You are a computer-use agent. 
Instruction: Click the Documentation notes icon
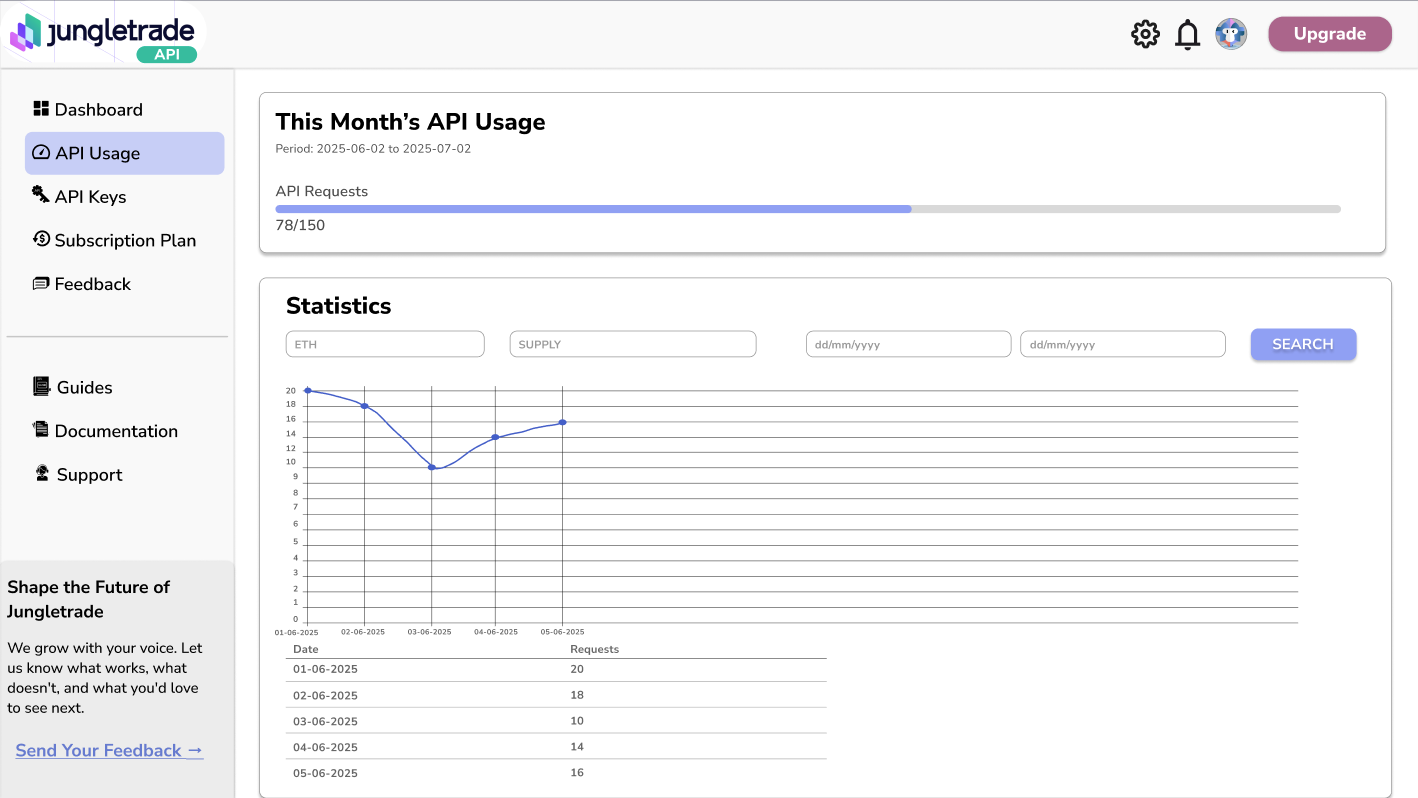point(41,430)
